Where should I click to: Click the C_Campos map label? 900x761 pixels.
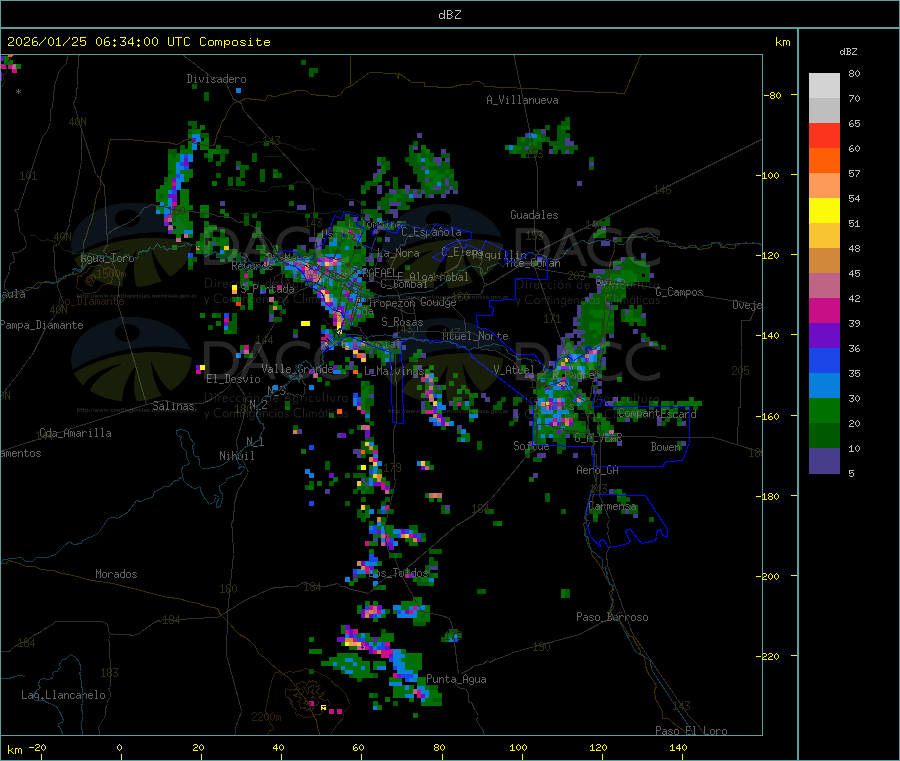coord(679,292)
